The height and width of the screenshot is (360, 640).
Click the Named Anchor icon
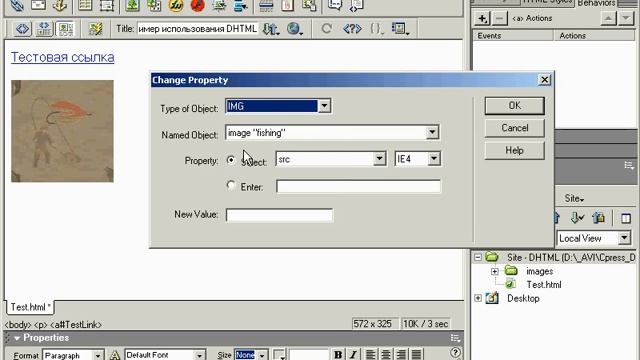tap(60, 5)
